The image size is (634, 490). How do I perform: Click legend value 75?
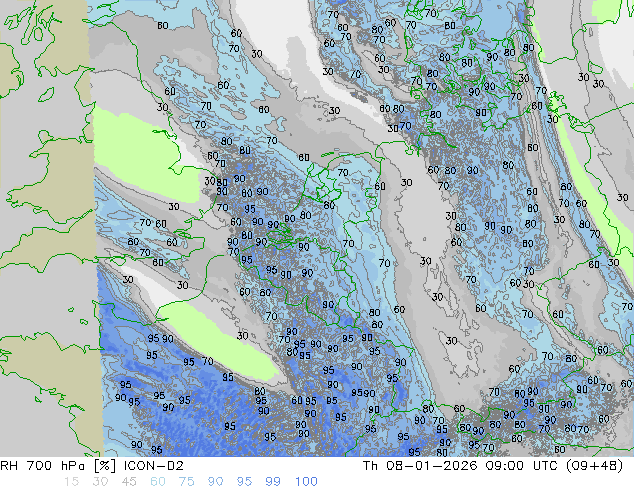pyautogui.click(x=186, y=482)
